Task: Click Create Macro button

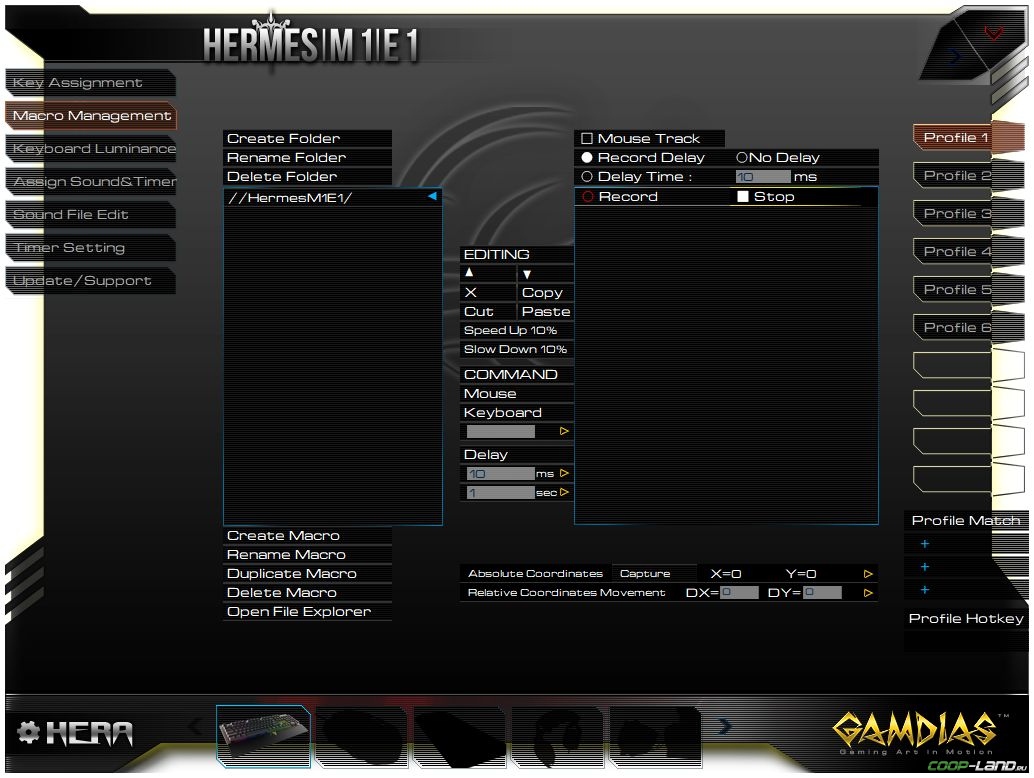Action: [x=307, y=536]
